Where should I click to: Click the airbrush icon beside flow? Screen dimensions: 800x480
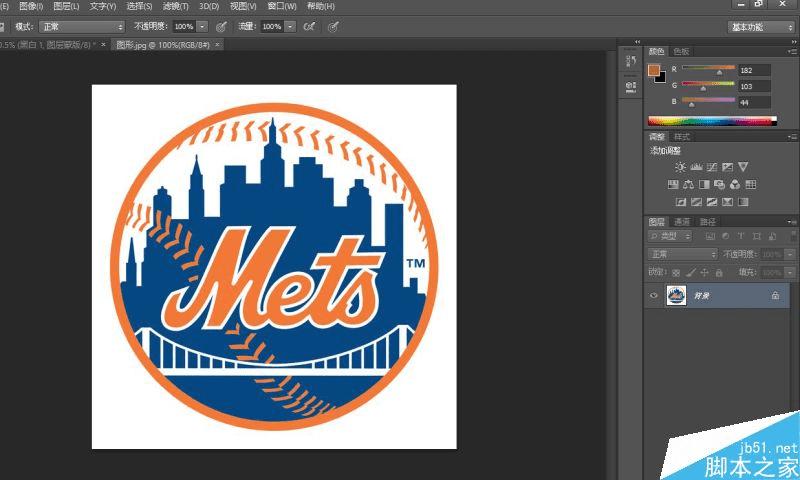(x=309, y=27)
